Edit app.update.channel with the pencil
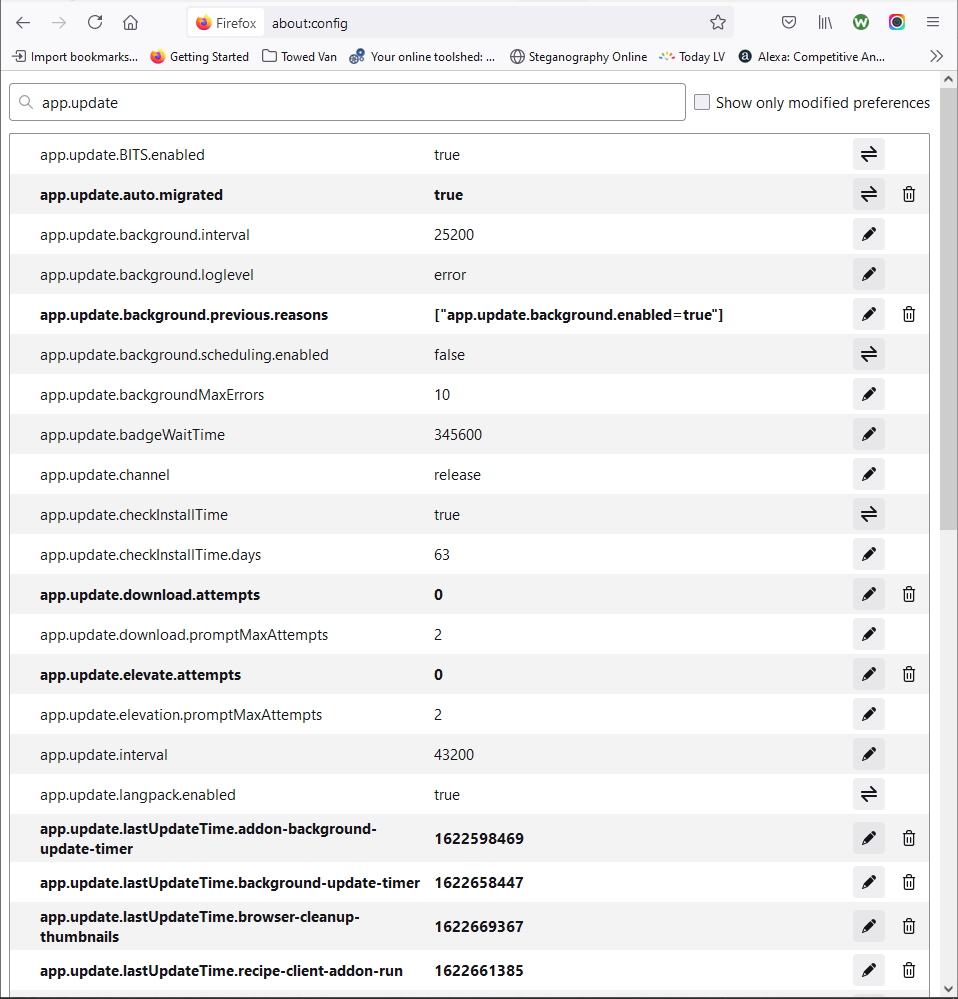Screen dimensions: 958x999 tap(868, 474)
